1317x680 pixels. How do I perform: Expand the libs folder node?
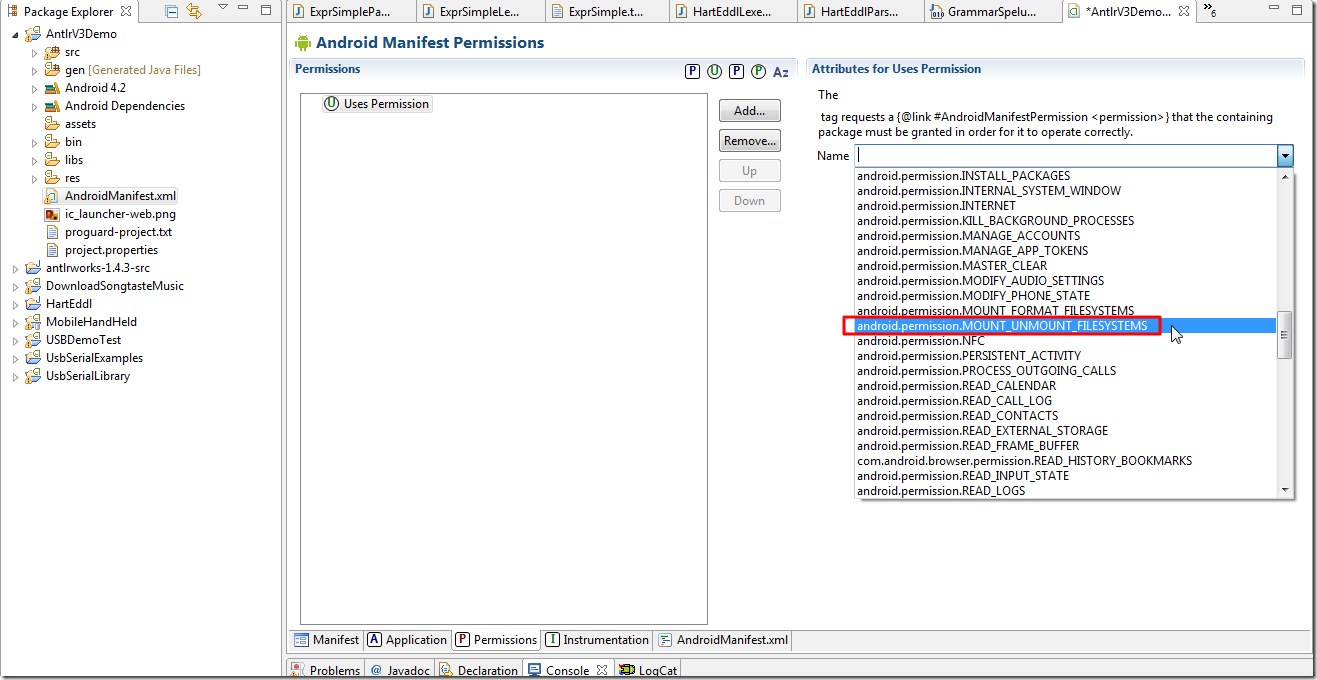(34, 160)
